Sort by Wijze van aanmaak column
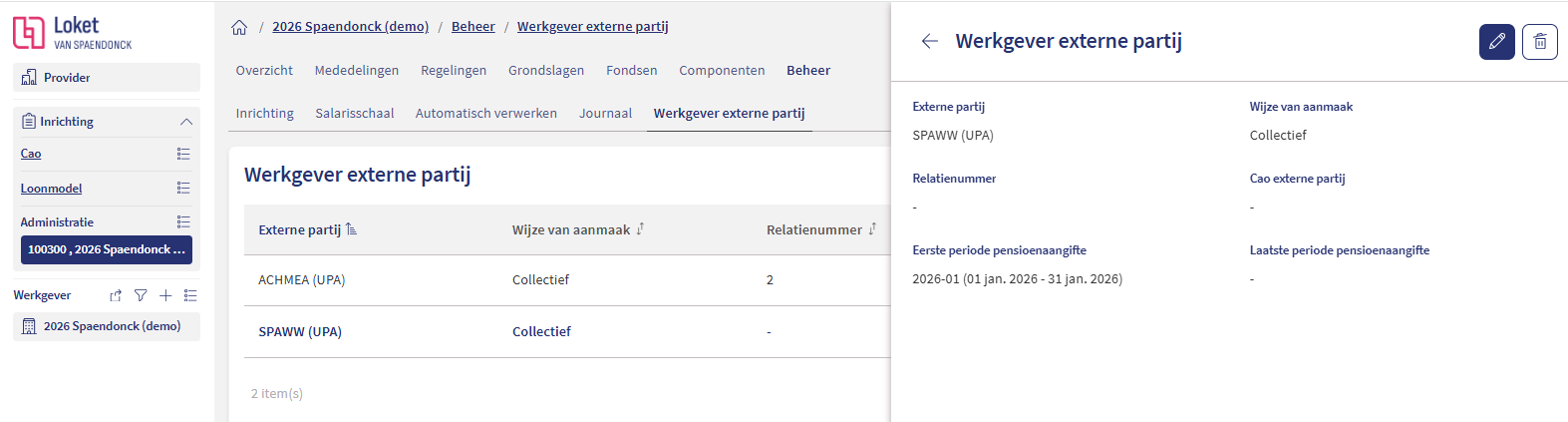Screen dimensions: 1568x422 (x=640, y=229)
